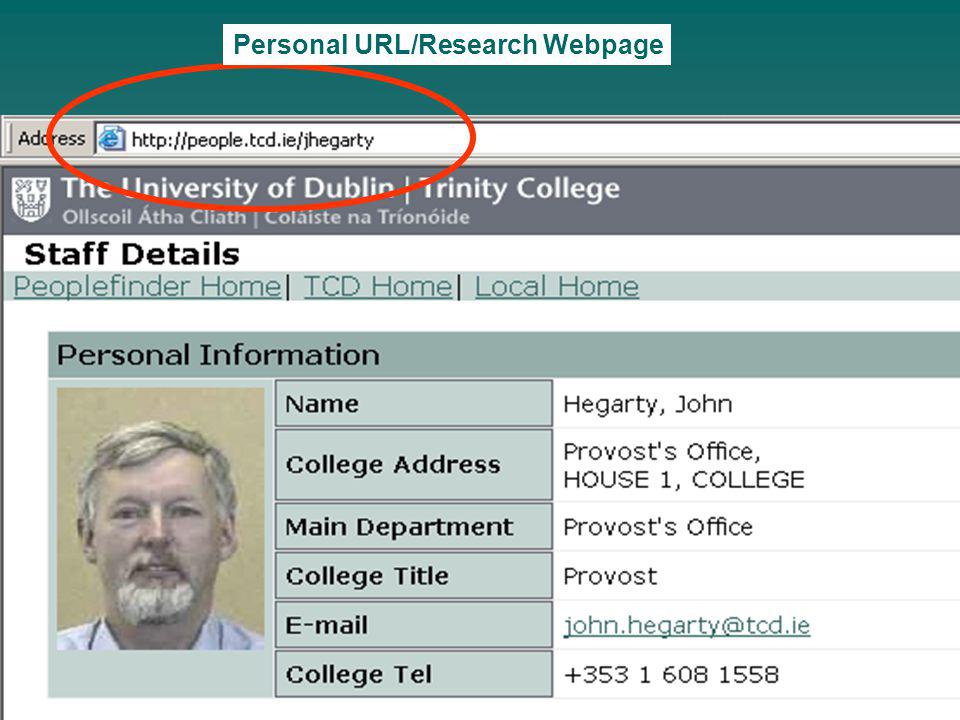Image resolution: width=960 pixels, height=720 pixels.
Task: Select the 'Provost' title value
Action: [x=610, y=576]
